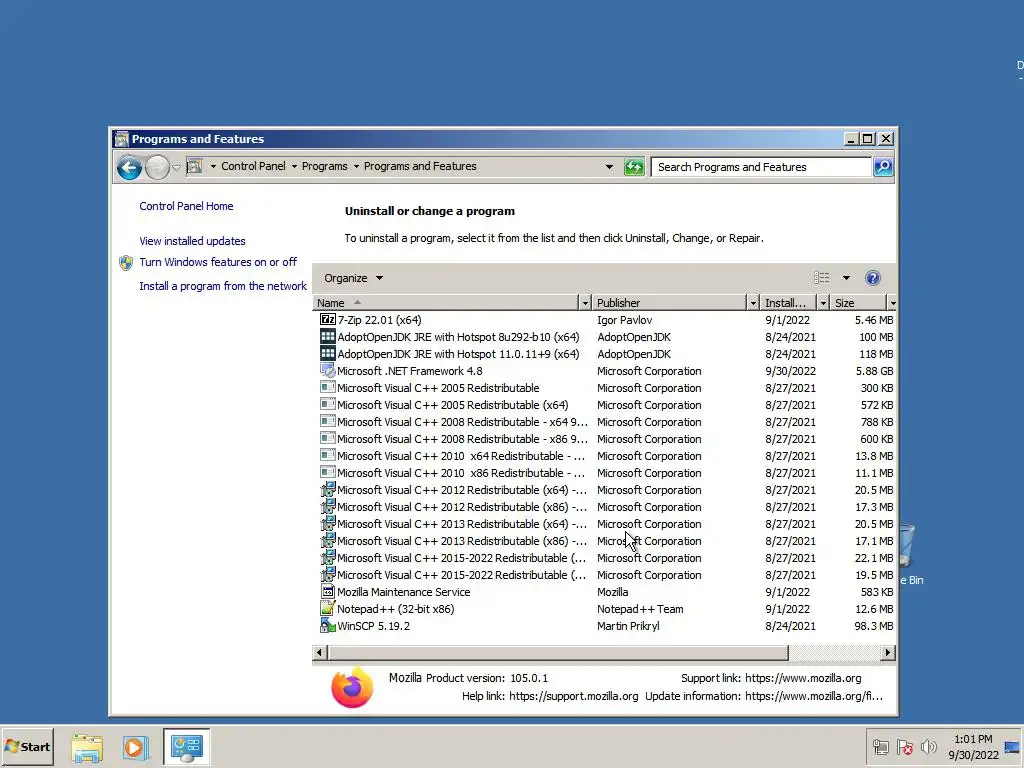Open the Publisher column filter dropdown
1024x768 pixels.
(752, 303)
